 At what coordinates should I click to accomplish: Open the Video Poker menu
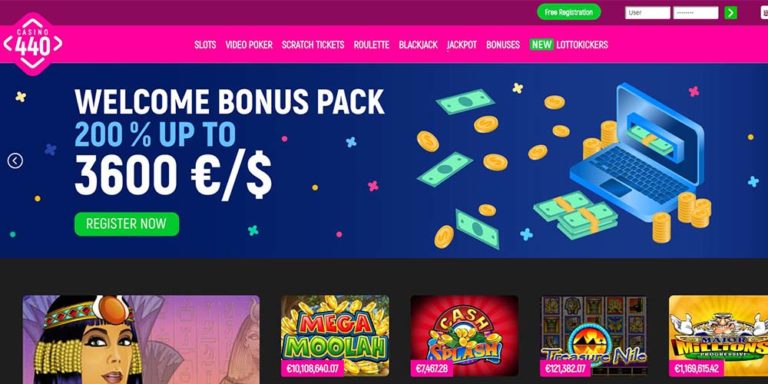click(x=249, y=45)
